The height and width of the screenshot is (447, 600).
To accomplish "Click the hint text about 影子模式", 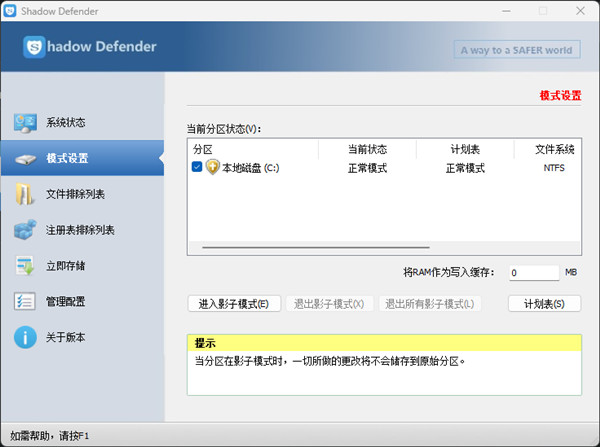I will click(x=330, y=361).
